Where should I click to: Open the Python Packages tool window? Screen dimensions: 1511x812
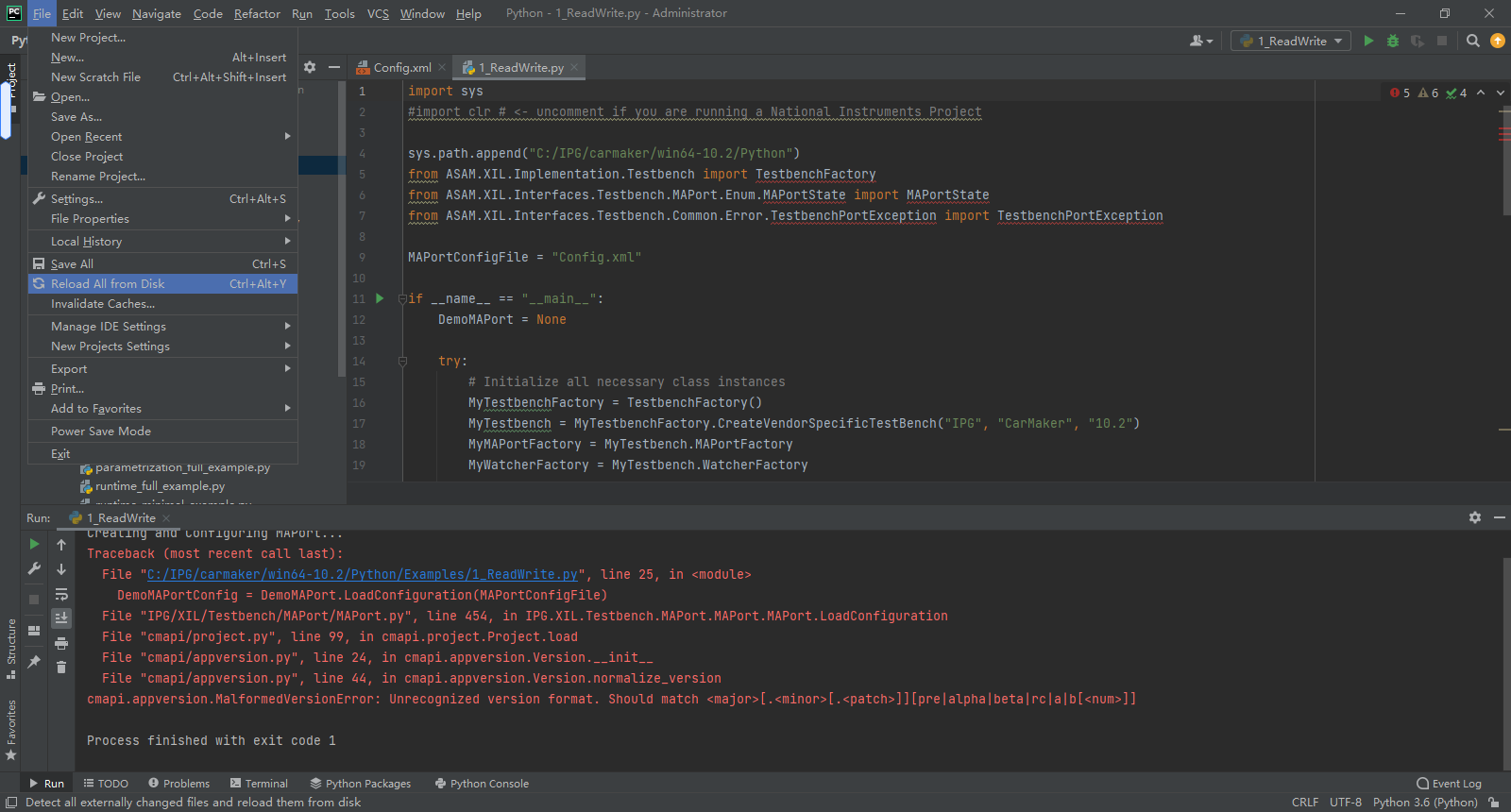[360, 784]
